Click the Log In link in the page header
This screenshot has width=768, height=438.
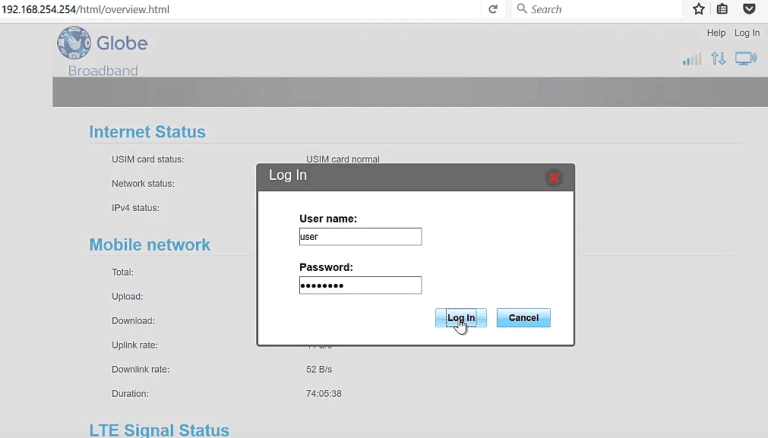746,33
